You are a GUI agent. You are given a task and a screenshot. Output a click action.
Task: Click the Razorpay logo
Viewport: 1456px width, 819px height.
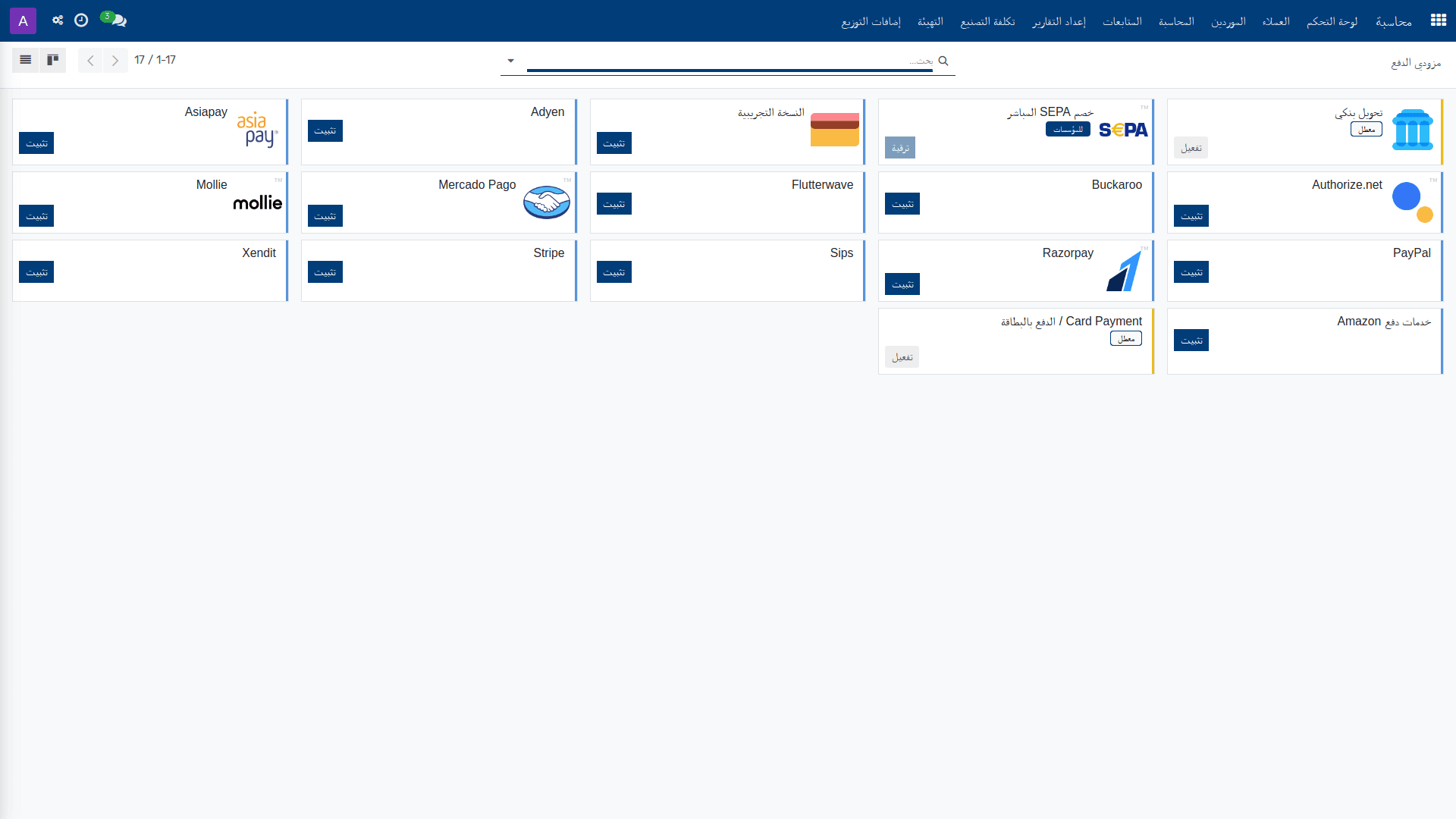click(x=1124, y=271)
